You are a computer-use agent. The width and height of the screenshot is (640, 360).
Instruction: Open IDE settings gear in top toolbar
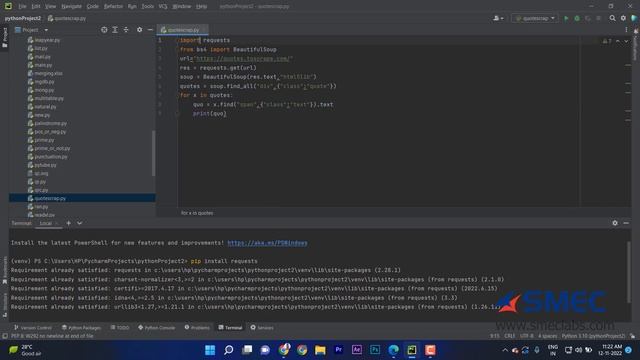[x=623, y=18]
